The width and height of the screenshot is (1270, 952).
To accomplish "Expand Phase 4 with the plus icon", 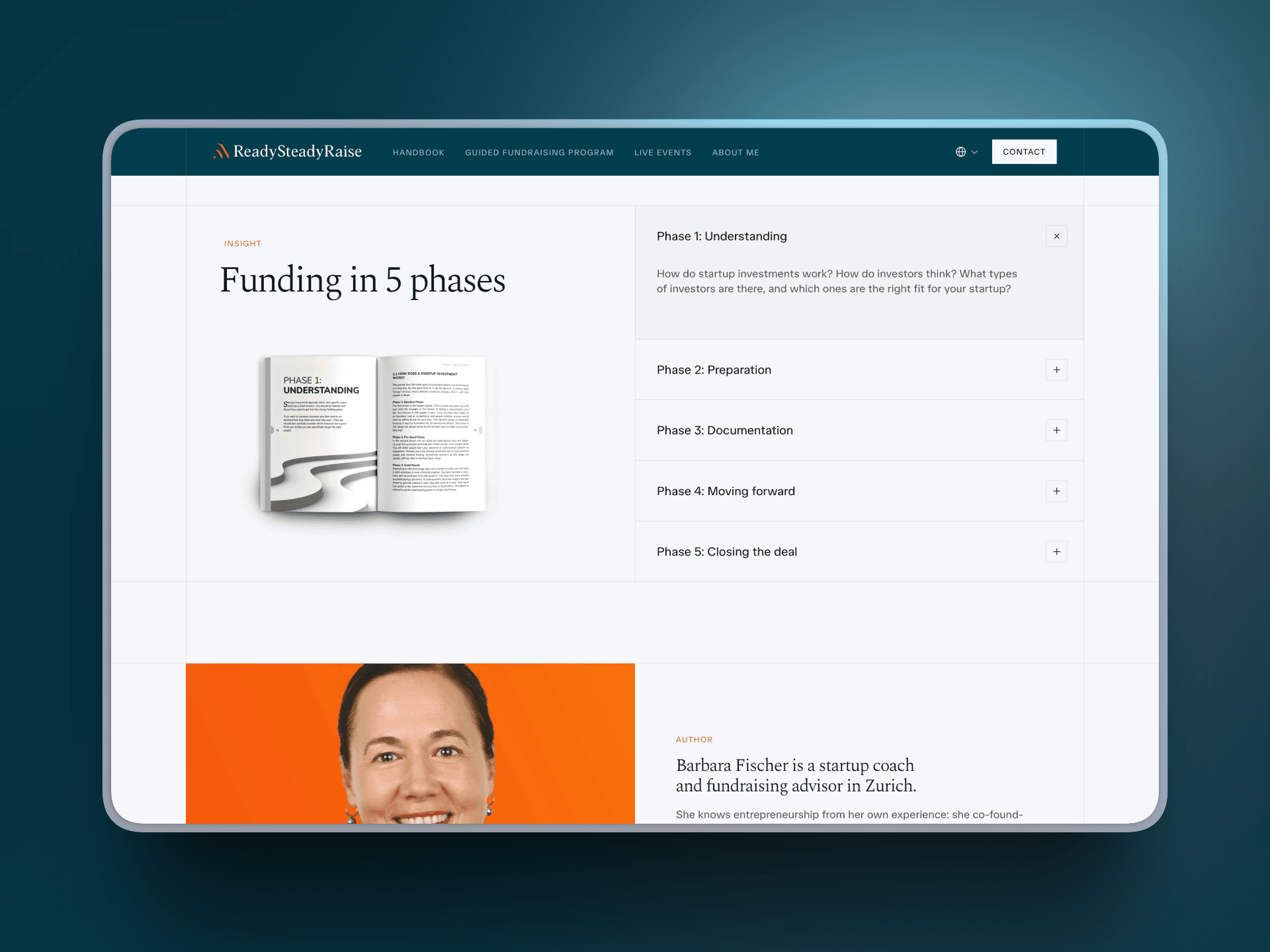I will click(1056, 491).
